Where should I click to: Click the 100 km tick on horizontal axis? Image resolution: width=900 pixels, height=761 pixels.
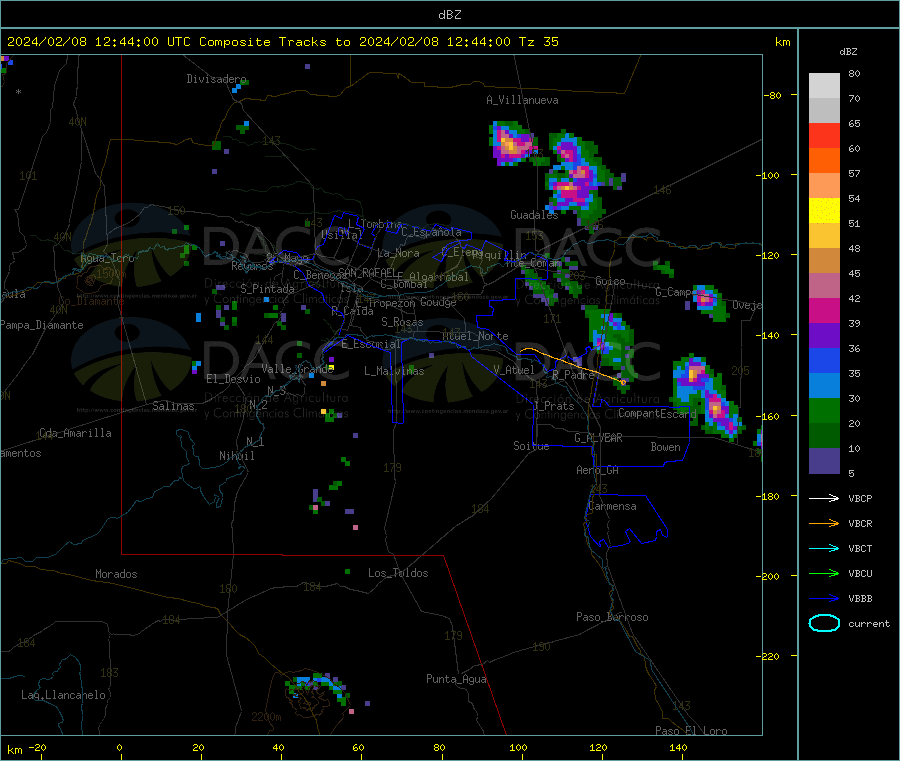(518, 747)
